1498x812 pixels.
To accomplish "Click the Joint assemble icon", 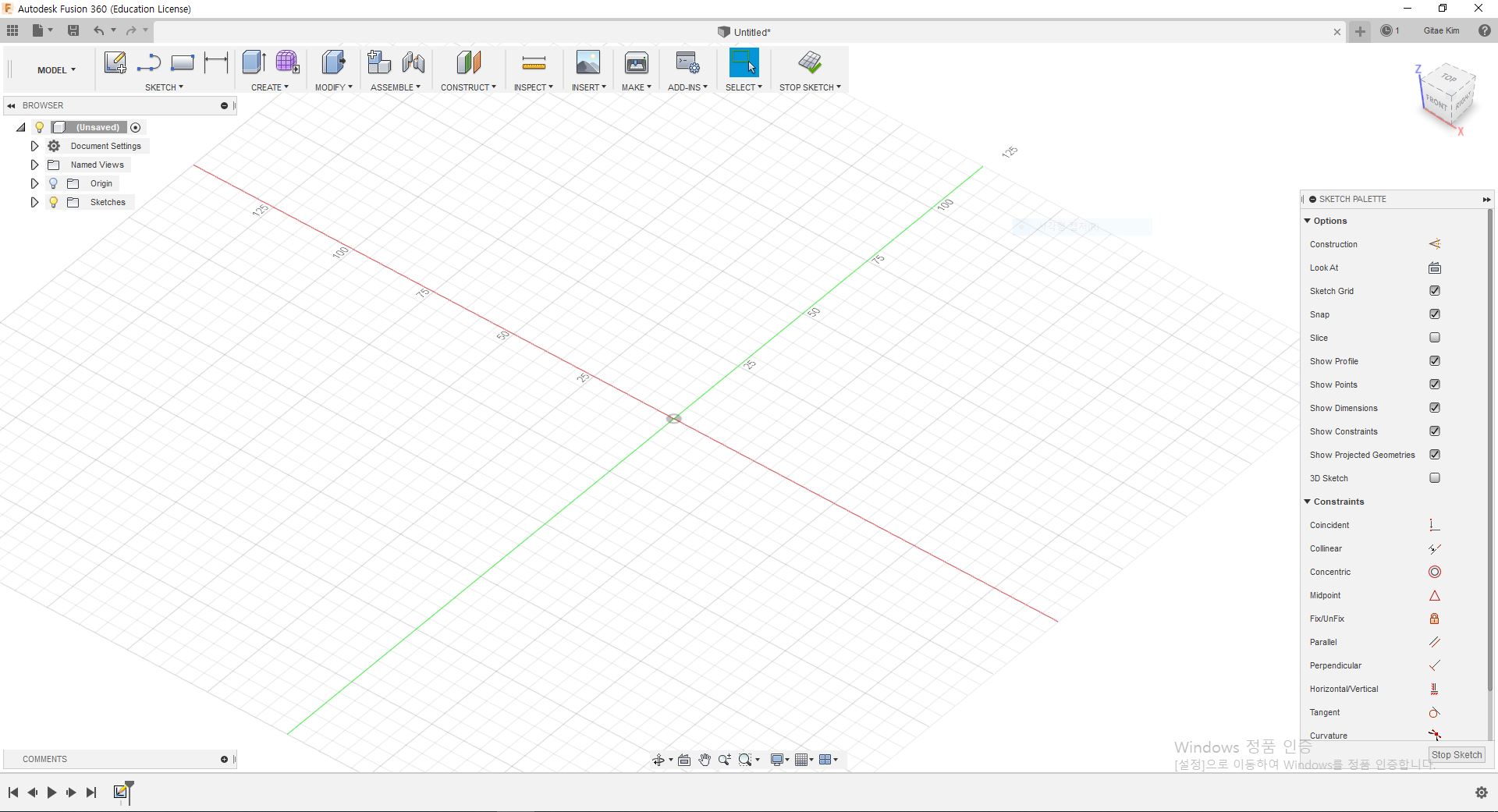I will (x=414, y=62).
